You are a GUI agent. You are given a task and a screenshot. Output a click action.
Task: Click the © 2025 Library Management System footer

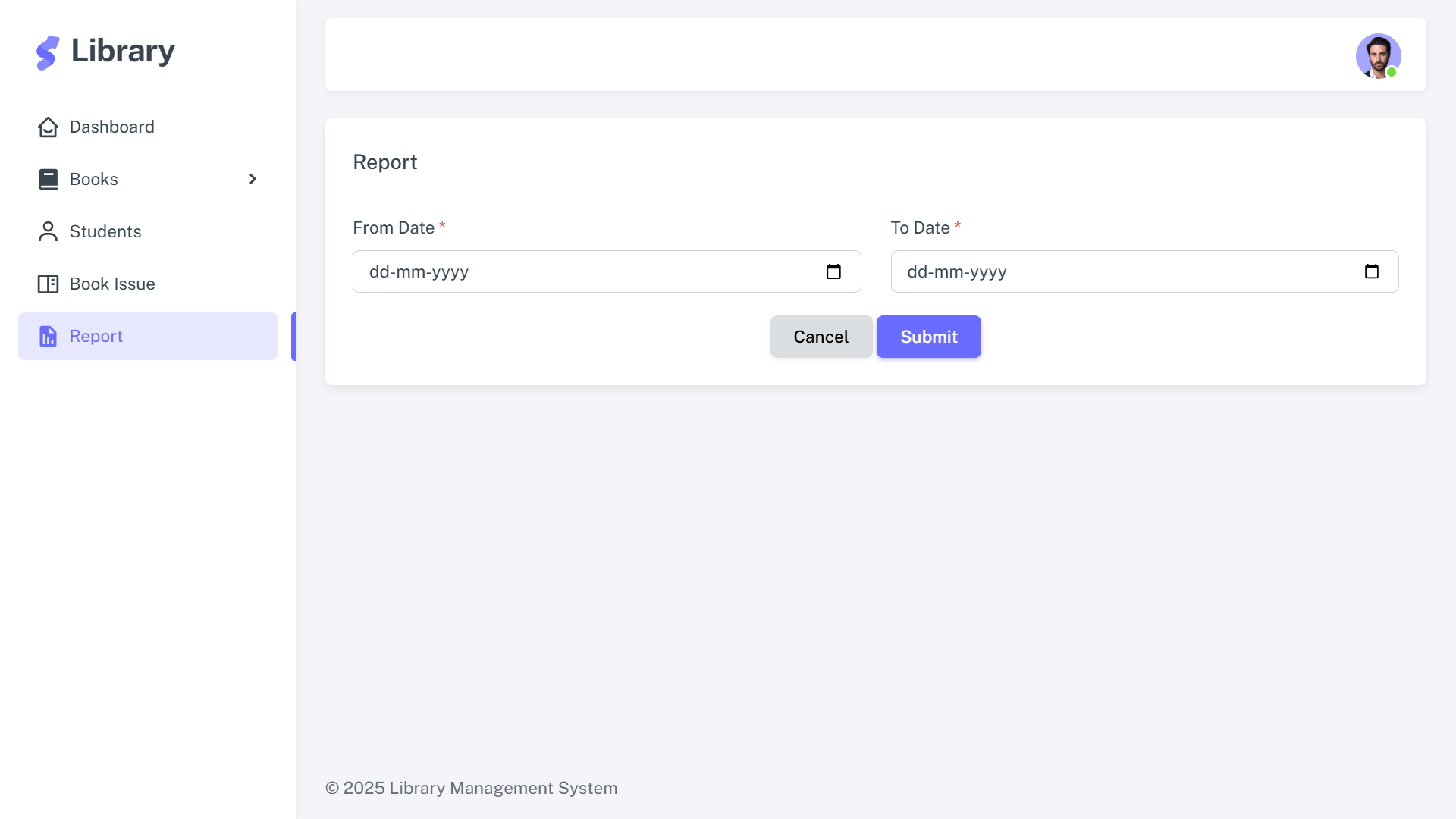471,788
